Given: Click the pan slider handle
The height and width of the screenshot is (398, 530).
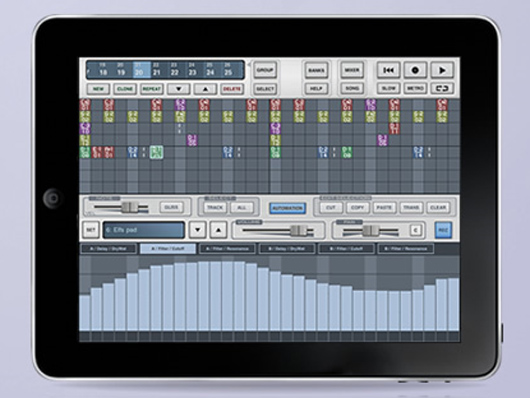Looking at the screenshot, I should click(371, 231).
